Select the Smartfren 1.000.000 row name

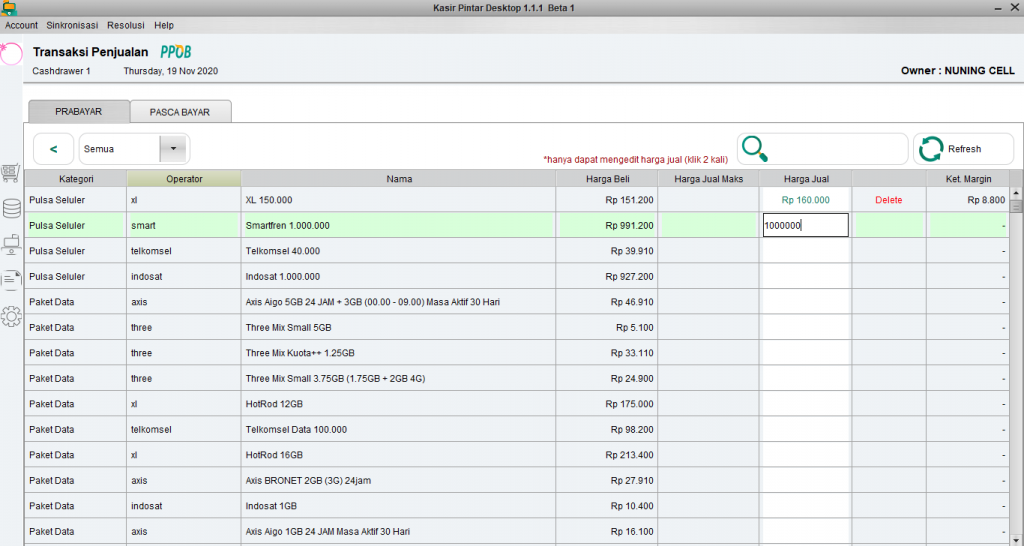pos(287,225)
